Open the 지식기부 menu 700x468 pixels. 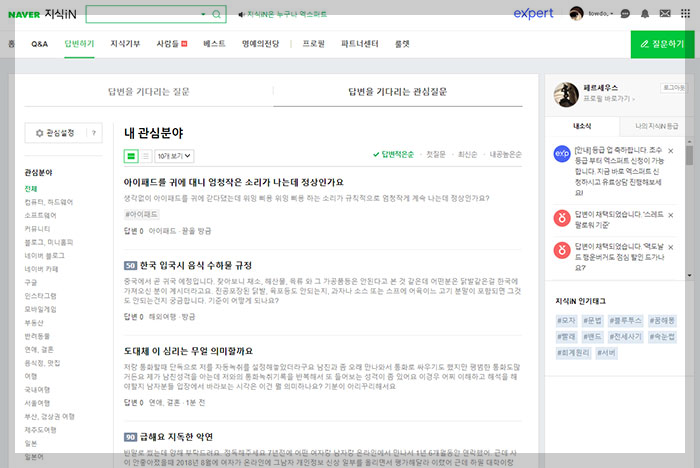[x=125, y=44]
